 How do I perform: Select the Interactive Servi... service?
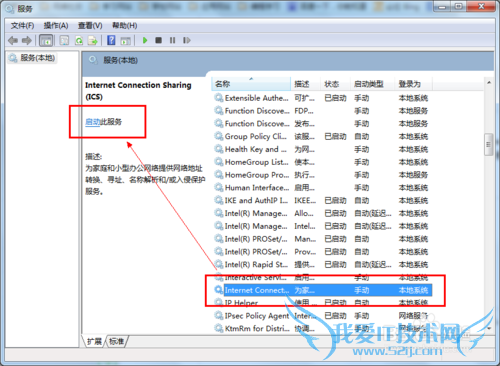pos(322,277)
